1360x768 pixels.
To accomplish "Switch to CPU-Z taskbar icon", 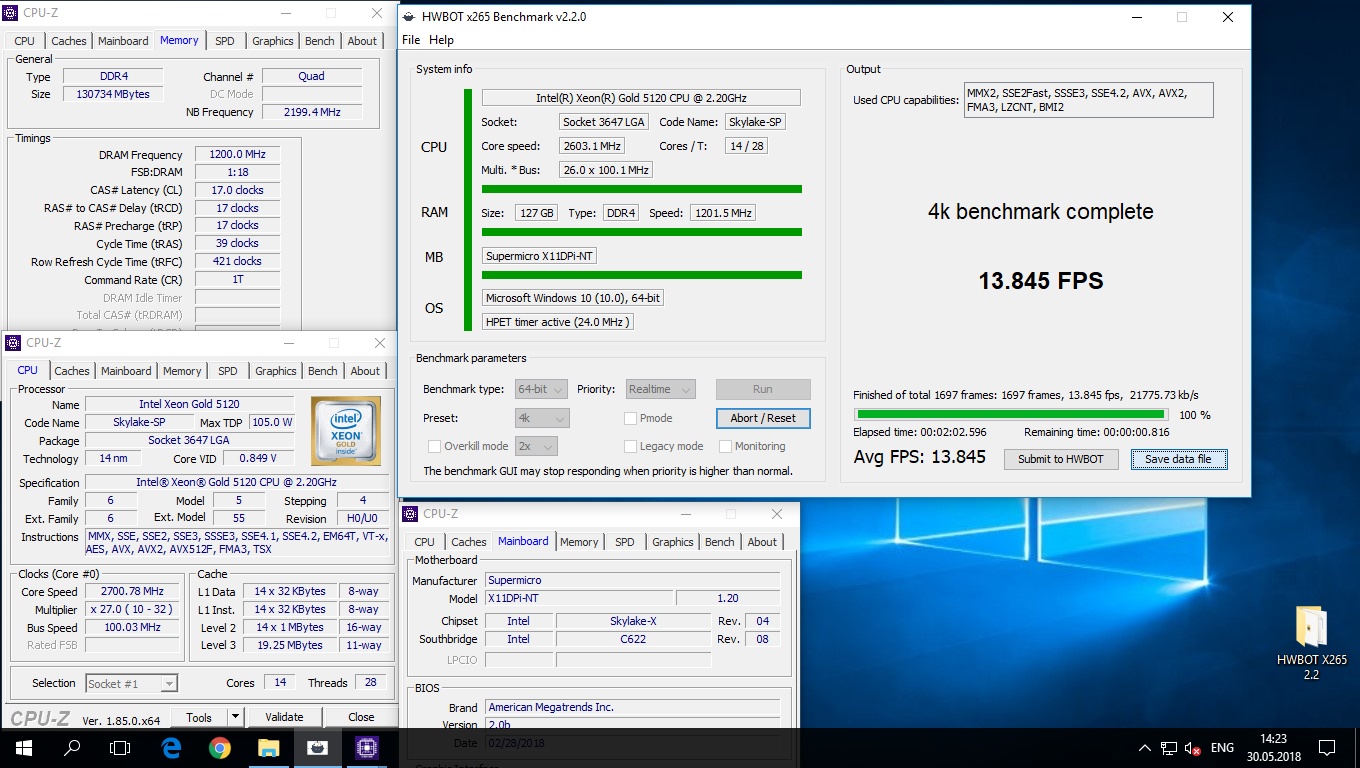I will [366, 748].
